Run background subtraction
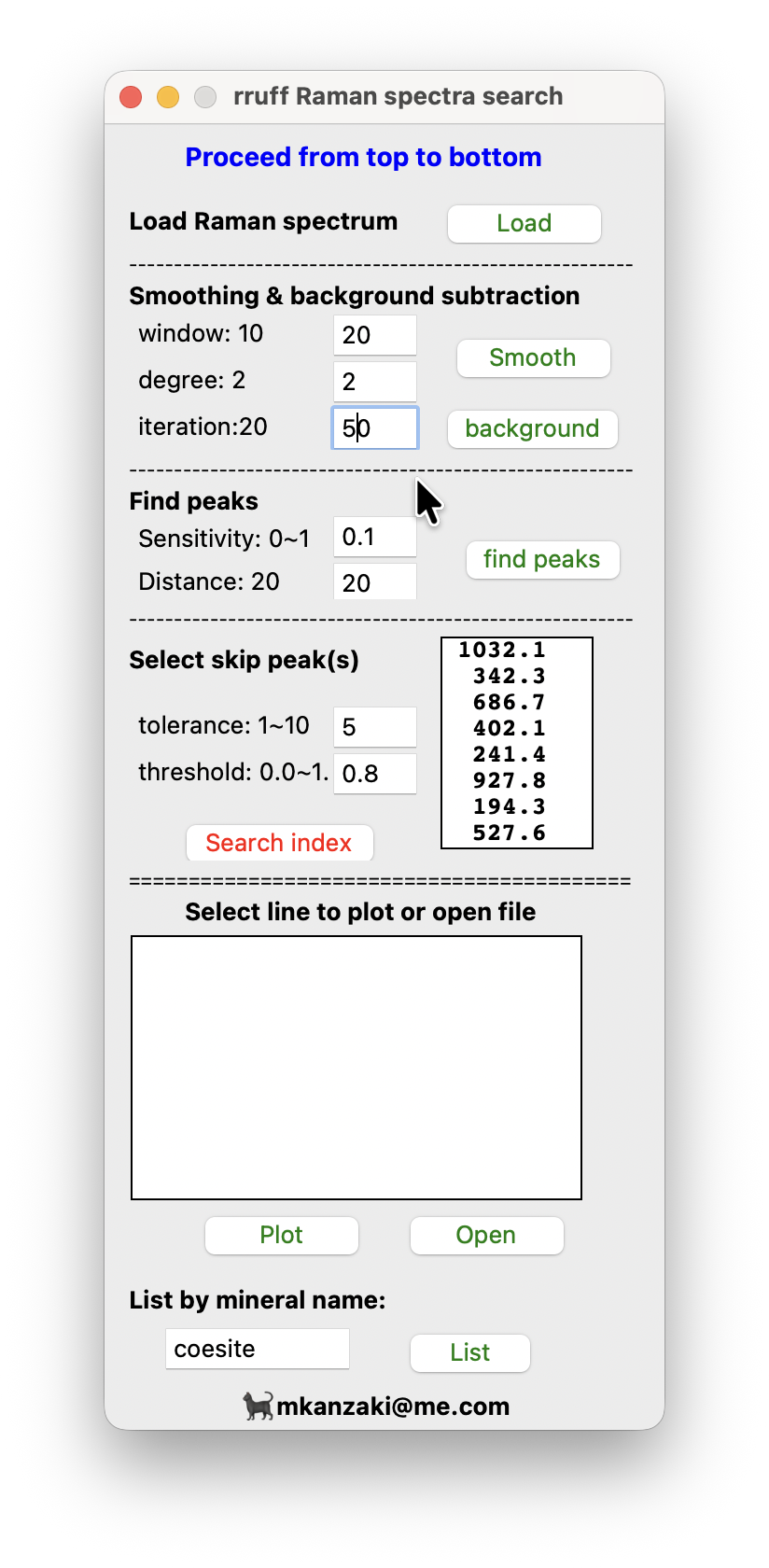The height and width of the screenshot is (1568, 769). [532, 429]
